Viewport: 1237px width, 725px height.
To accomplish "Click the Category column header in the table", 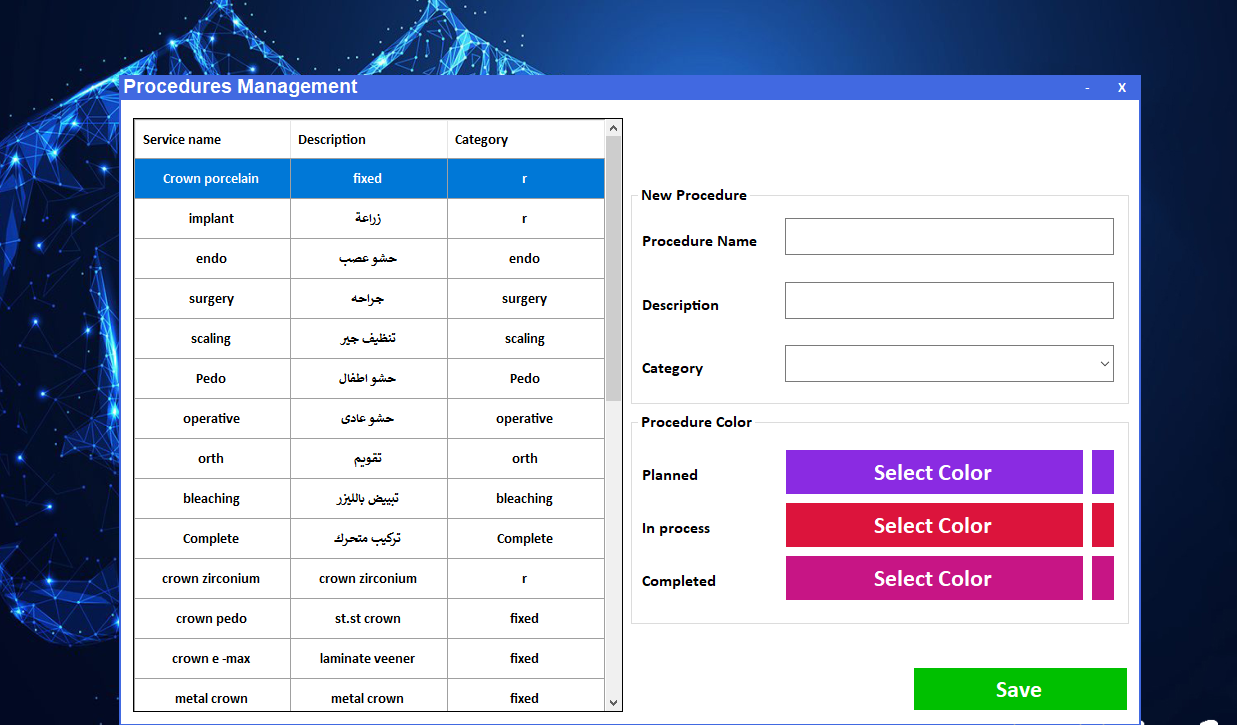I will [x=526, y=139].
